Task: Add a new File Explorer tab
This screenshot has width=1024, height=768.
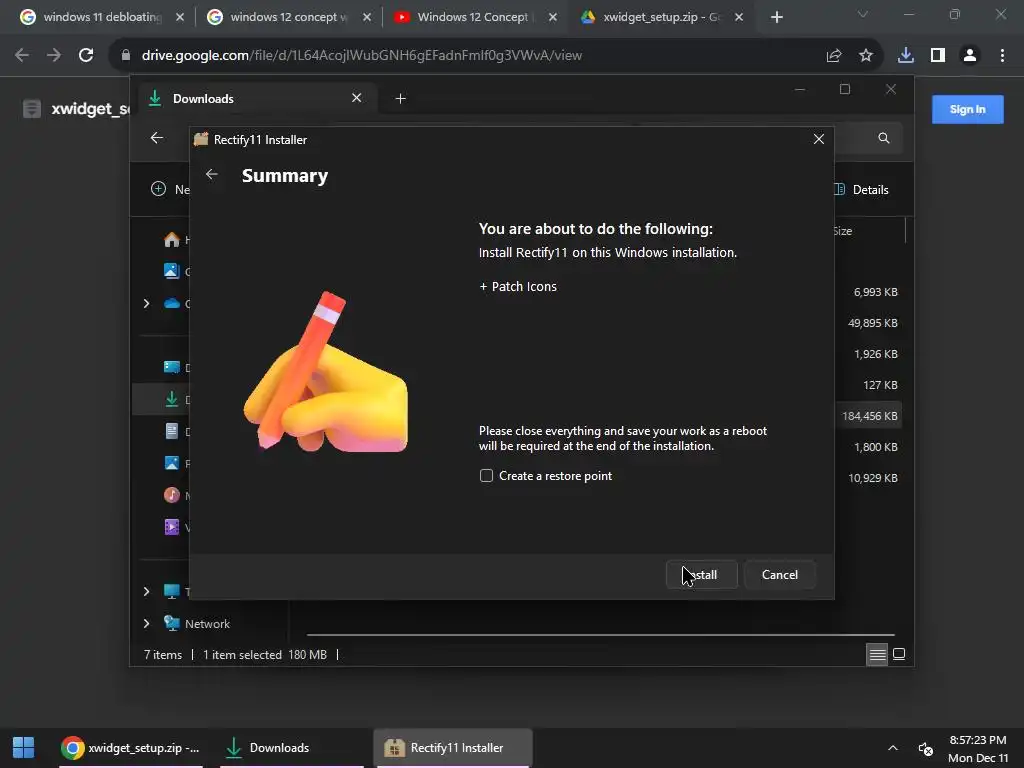Action: tap(400, 99)
